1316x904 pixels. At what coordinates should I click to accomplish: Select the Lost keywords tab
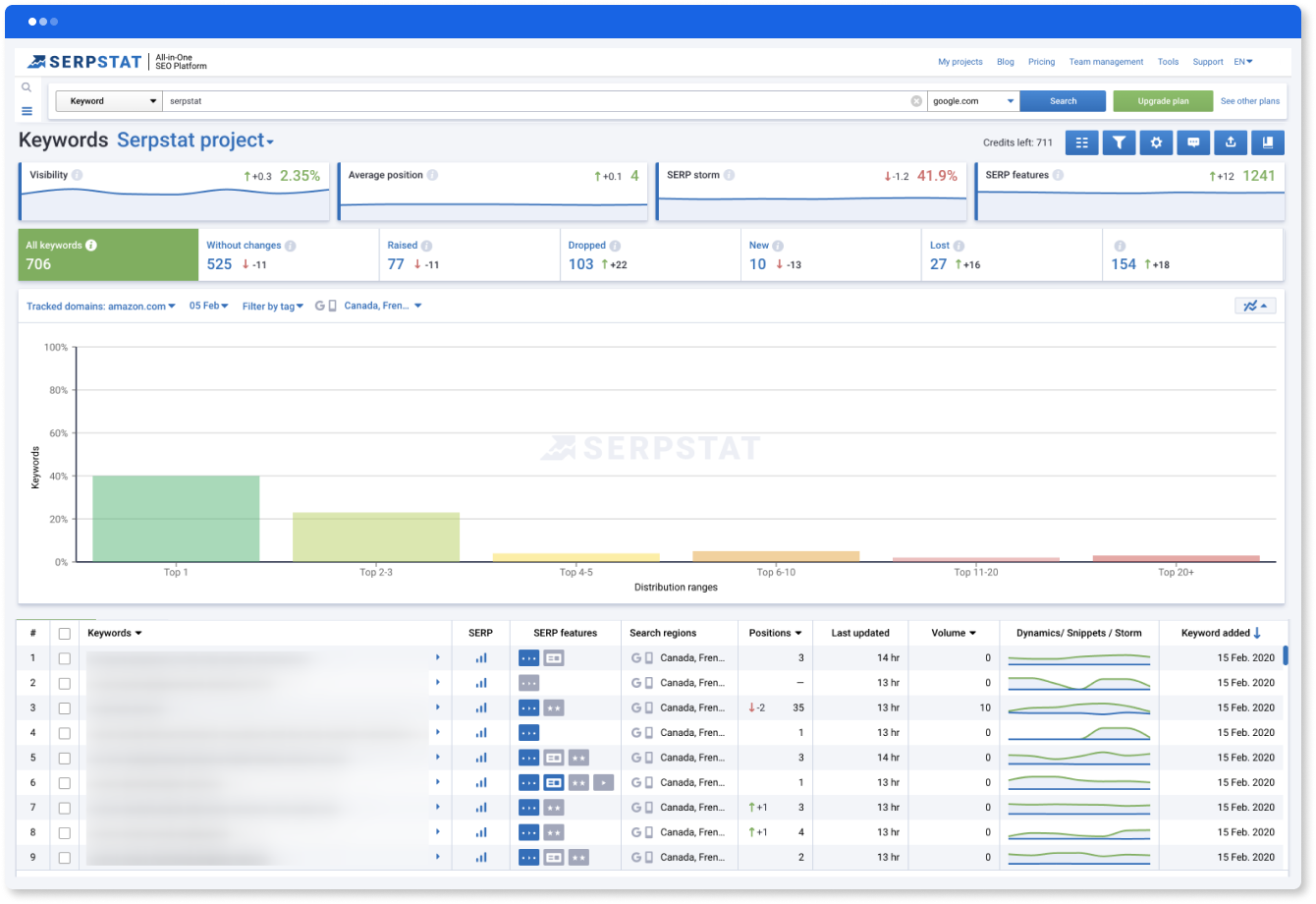click(x=1012, y=254)
